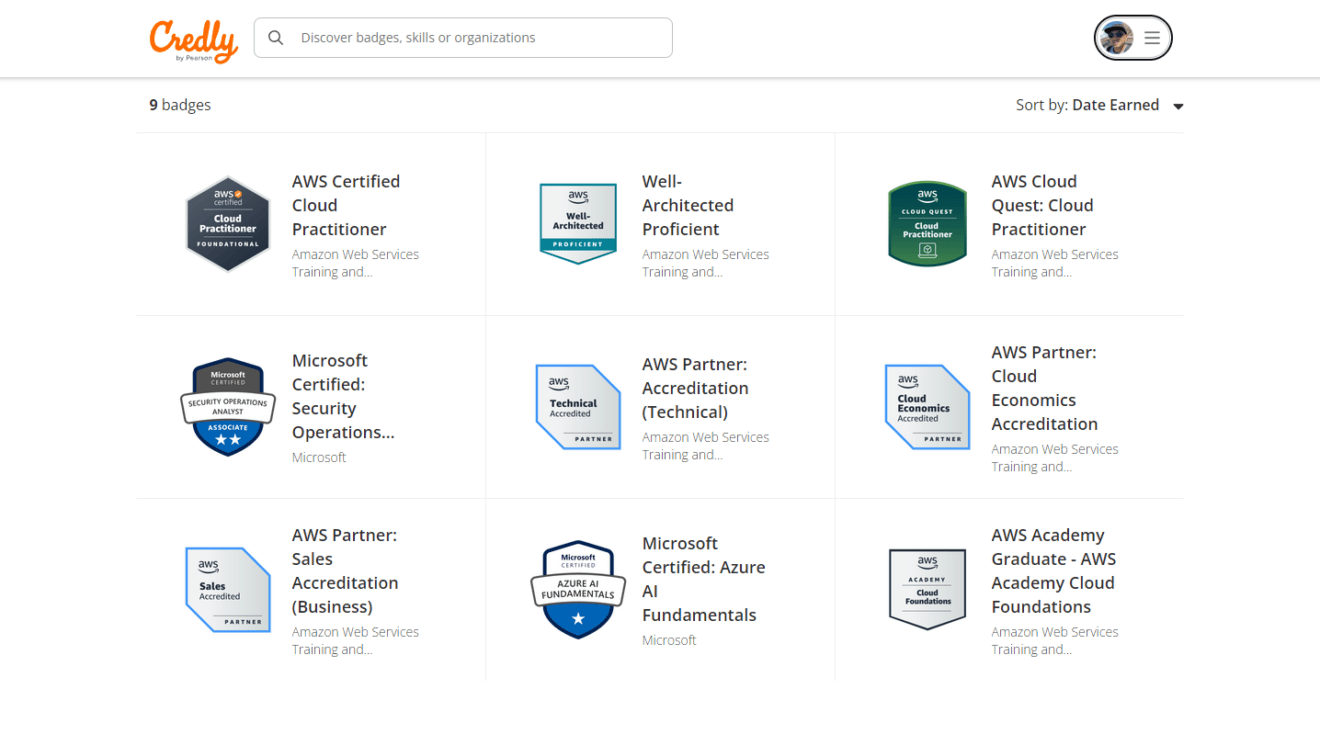Click the Date Earned chevron arrow

click(1178, 105)
